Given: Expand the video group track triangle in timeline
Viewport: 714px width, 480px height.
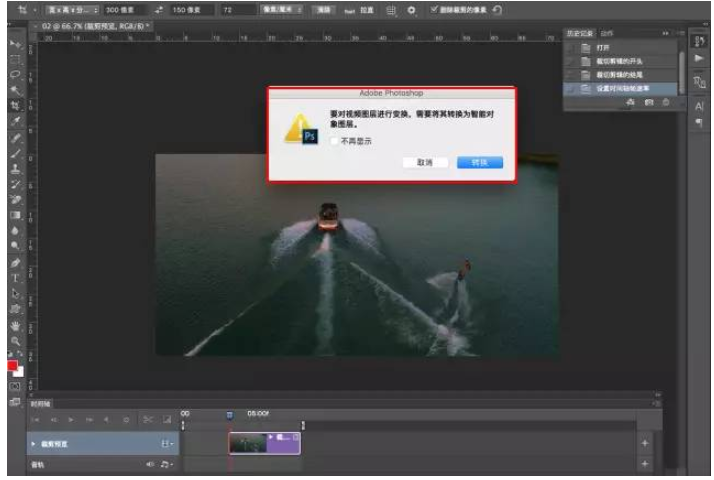Looking at the screenshot, I should tap(32, 442).
